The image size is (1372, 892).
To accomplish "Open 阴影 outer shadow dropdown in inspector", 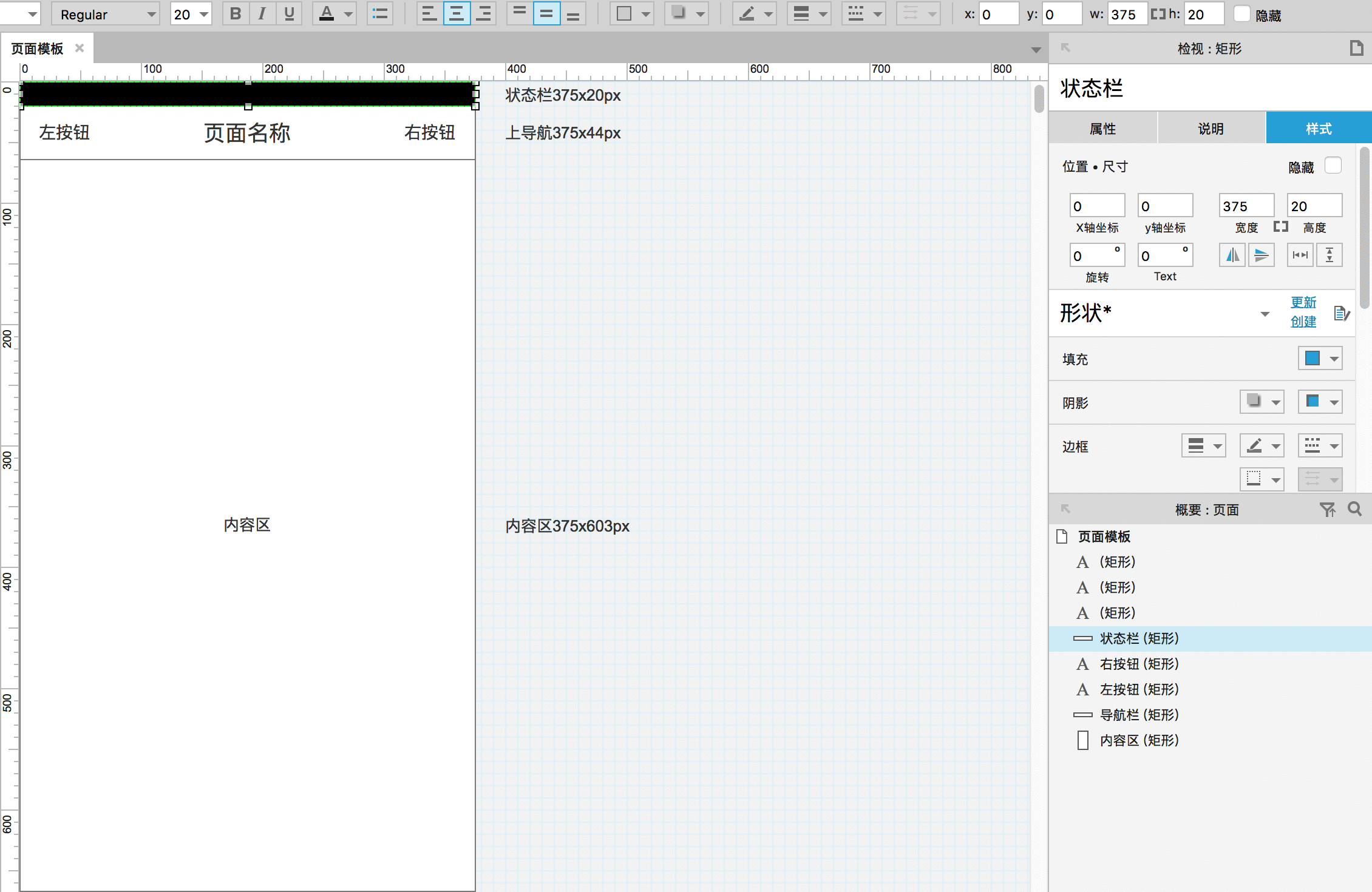I will [1262, 402].
